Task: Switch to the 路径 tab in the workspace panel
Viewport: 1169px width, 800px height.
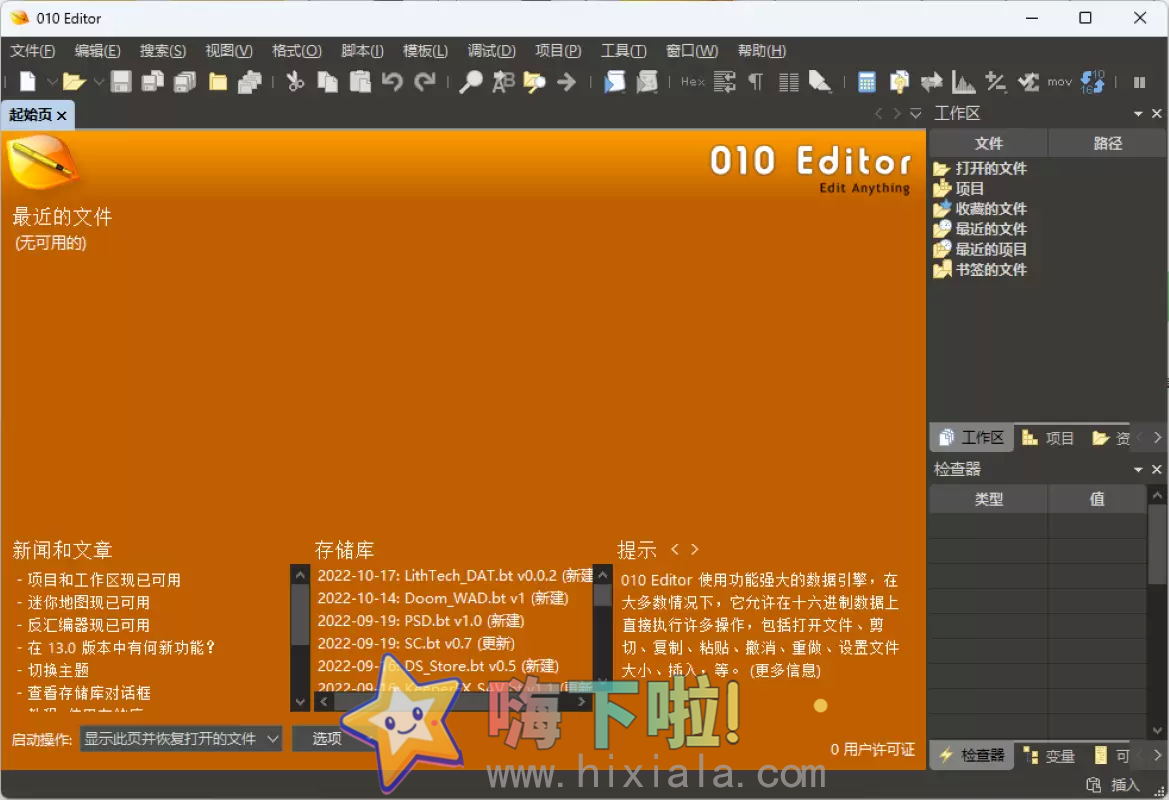Action: [1106, 143]
